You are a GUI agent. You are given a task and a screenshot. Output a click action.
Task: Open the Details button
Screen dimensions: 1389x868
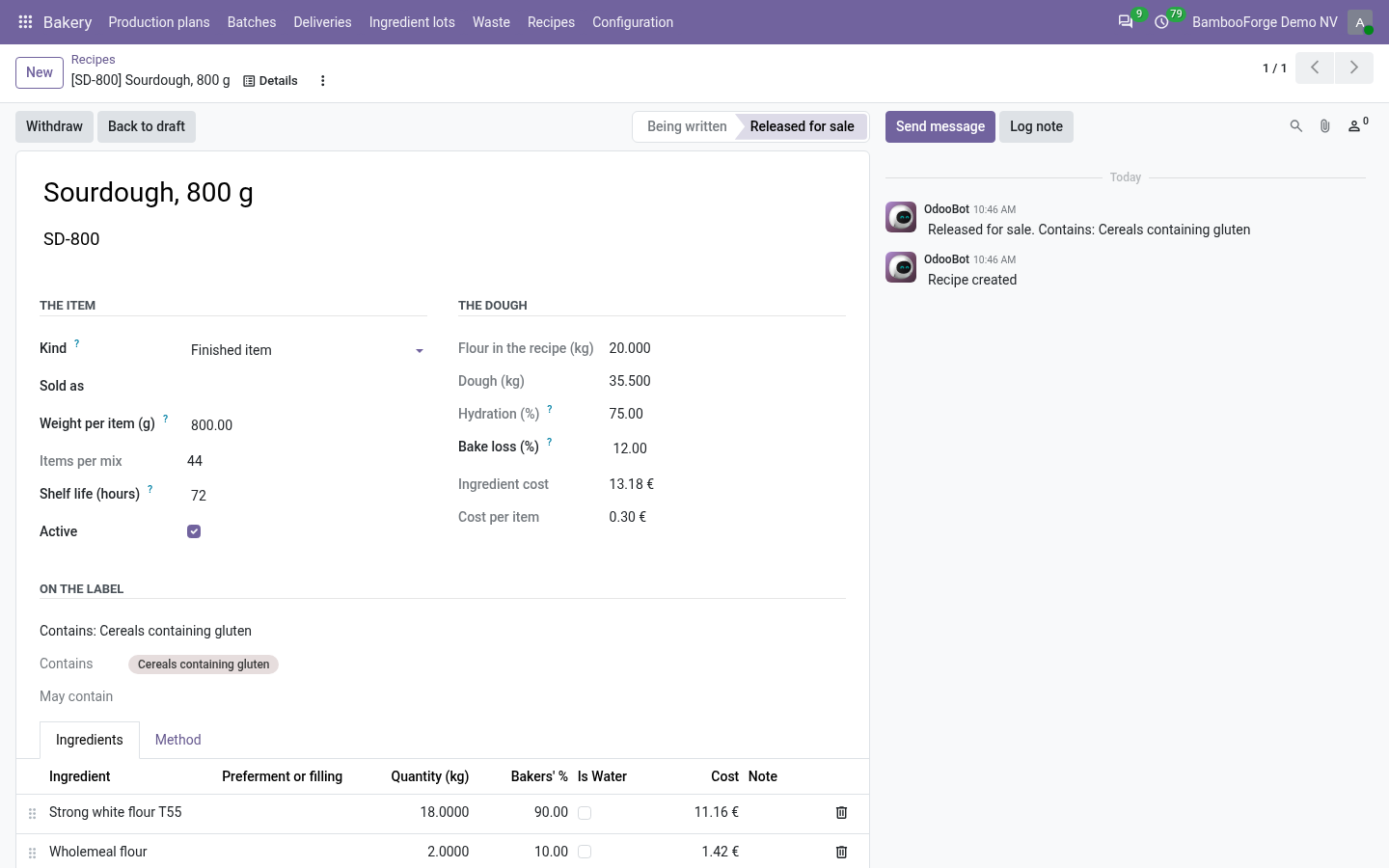270,81
